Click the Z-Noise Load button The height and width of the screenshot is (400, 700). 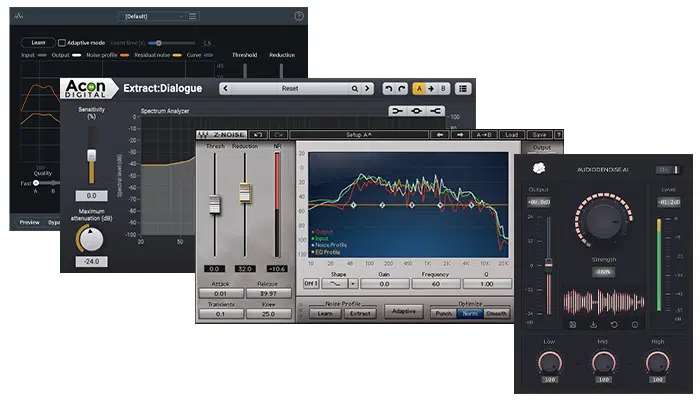[x=512, y=134]
